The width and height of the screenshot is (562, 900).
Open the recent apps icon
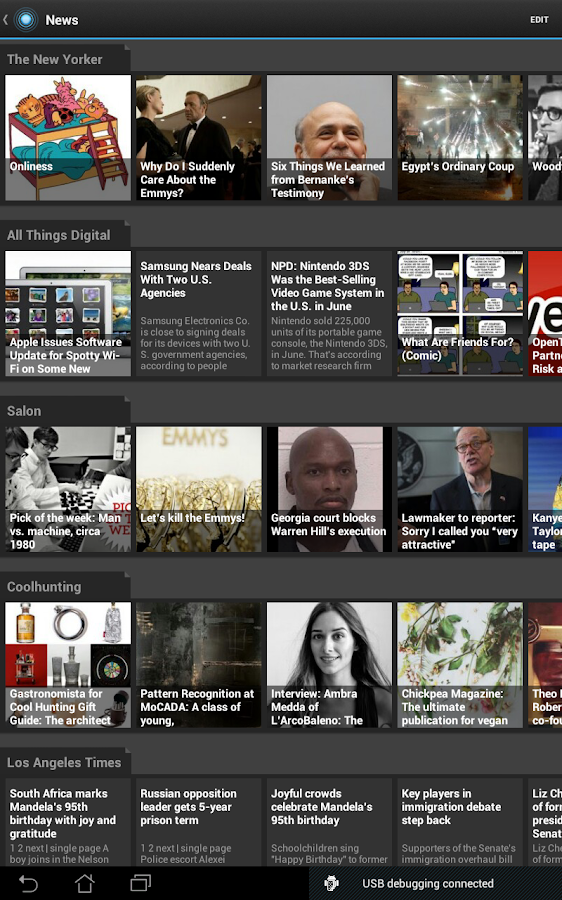[x=141, y=883]
